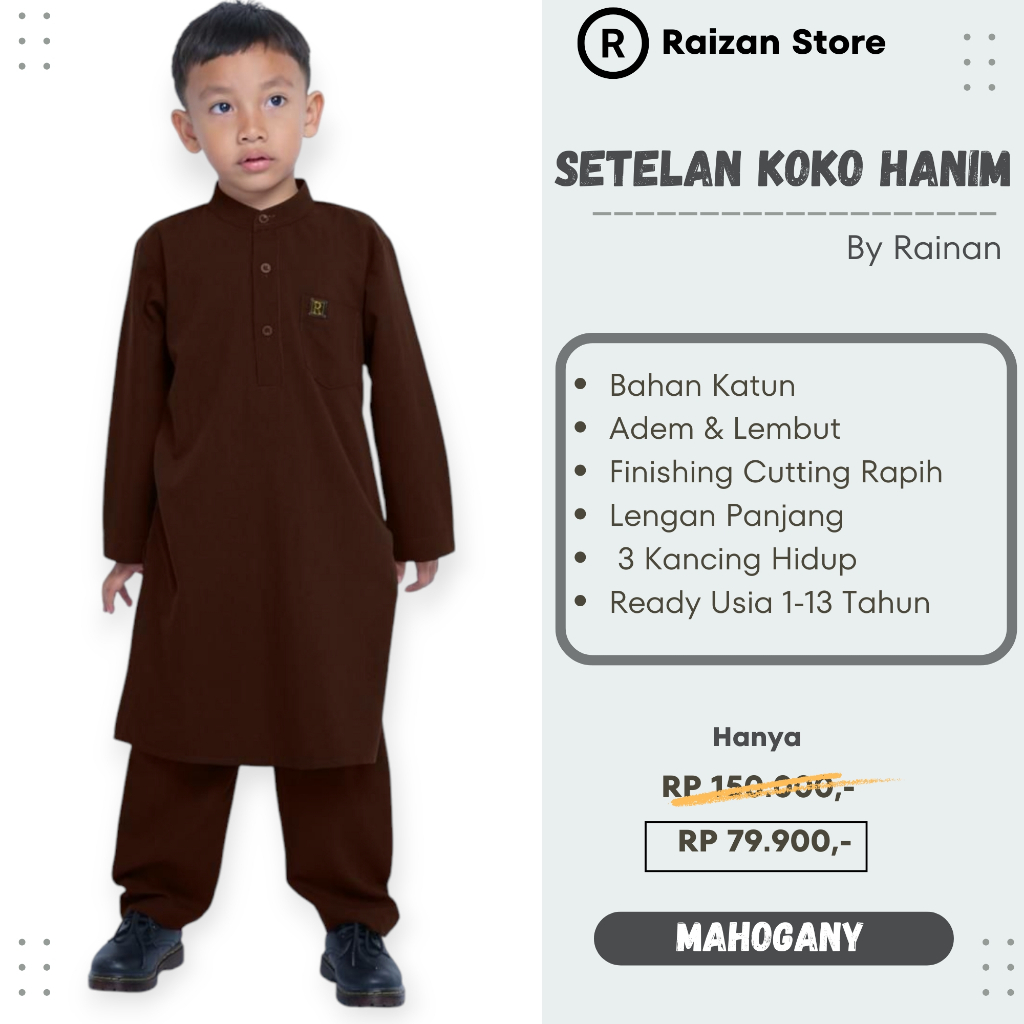
Task: Click the Hanya label above the prices
Action: 756,737
